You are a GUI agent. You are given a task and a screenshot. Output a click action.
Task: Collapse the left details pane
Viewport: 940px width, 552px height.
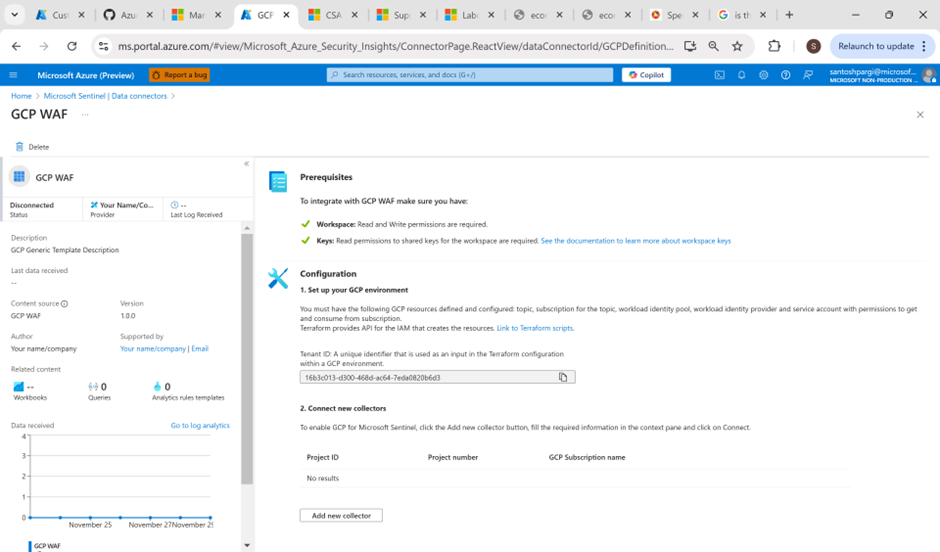click(x=246, y=164)
